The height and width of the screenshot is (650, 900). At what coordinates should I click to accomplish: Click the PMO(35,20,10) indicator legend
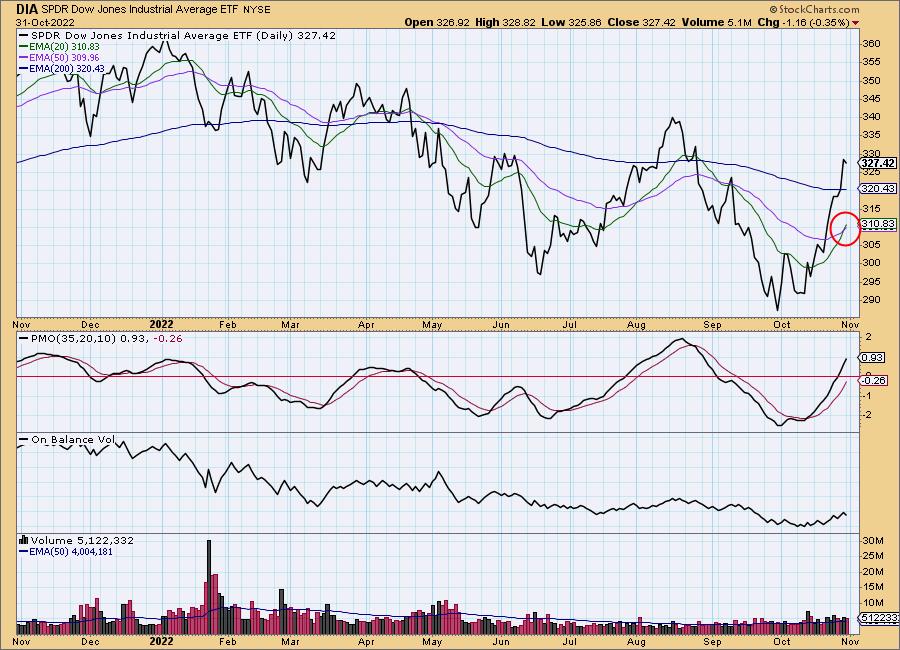tap(101, 338)
